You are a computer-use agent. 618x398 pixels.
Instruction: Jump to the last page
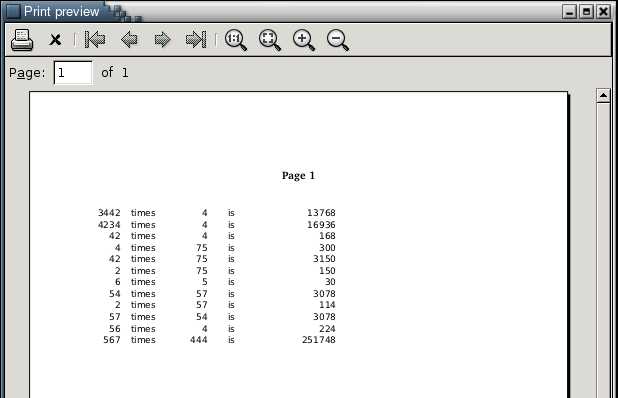point(196,40)
